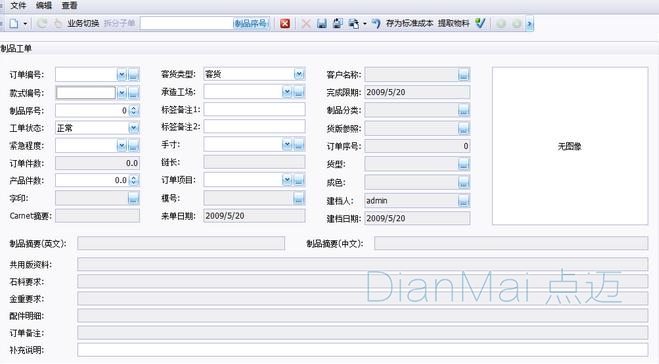Click the 补充说明 input field
The width and height of the screenshot is (659, 364).
(x=363, y=350)
